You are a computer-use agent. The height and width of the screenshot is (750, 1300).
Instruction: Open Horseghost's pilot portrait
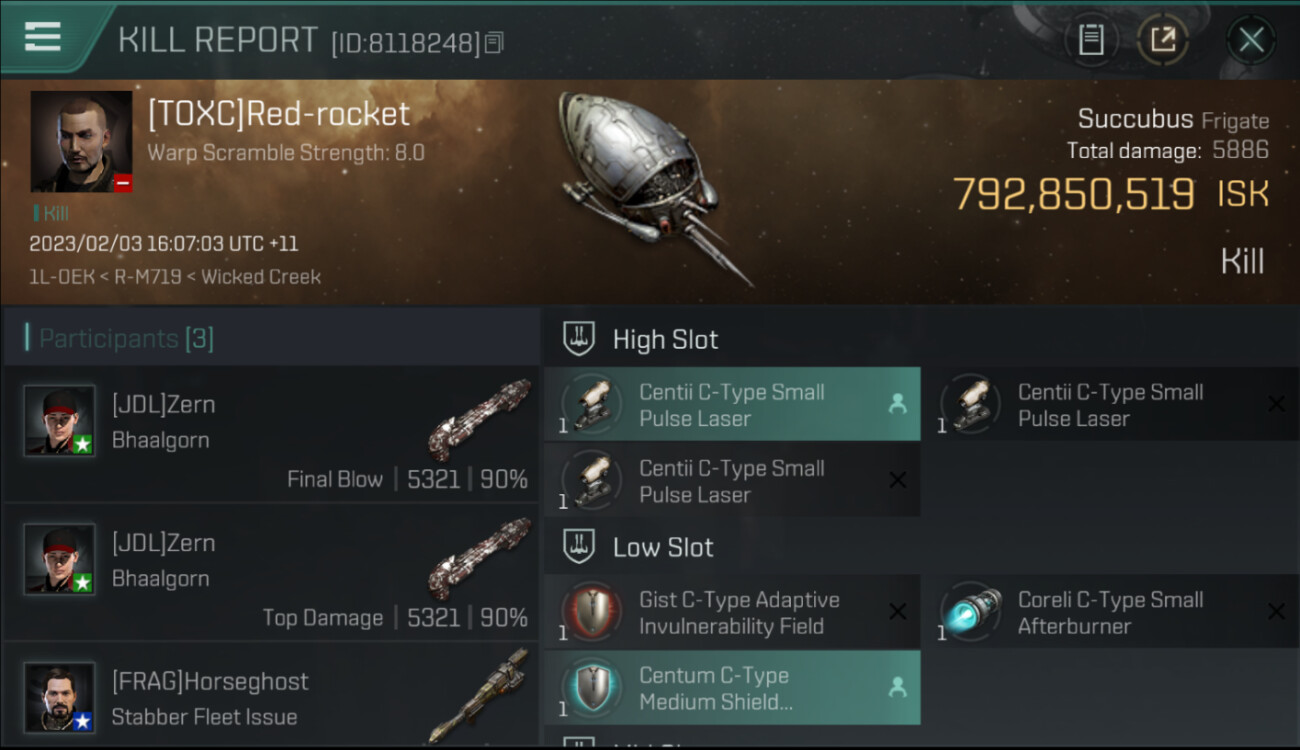(60, 697)
